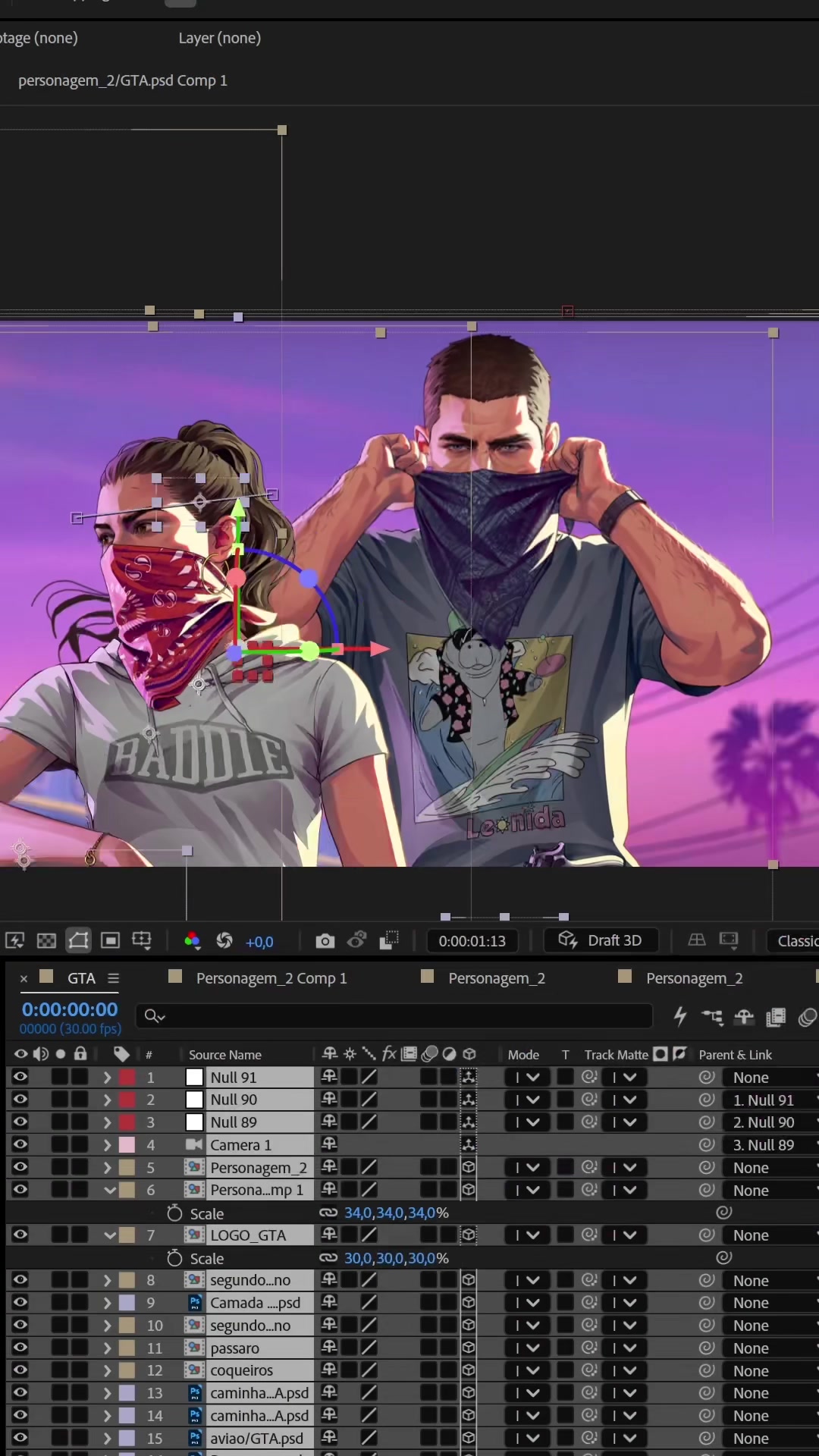Viewport: 819px width, 1456px height.
Task: Click the current time 0:00:00:00 display
Action: [x=70, y=1009]
